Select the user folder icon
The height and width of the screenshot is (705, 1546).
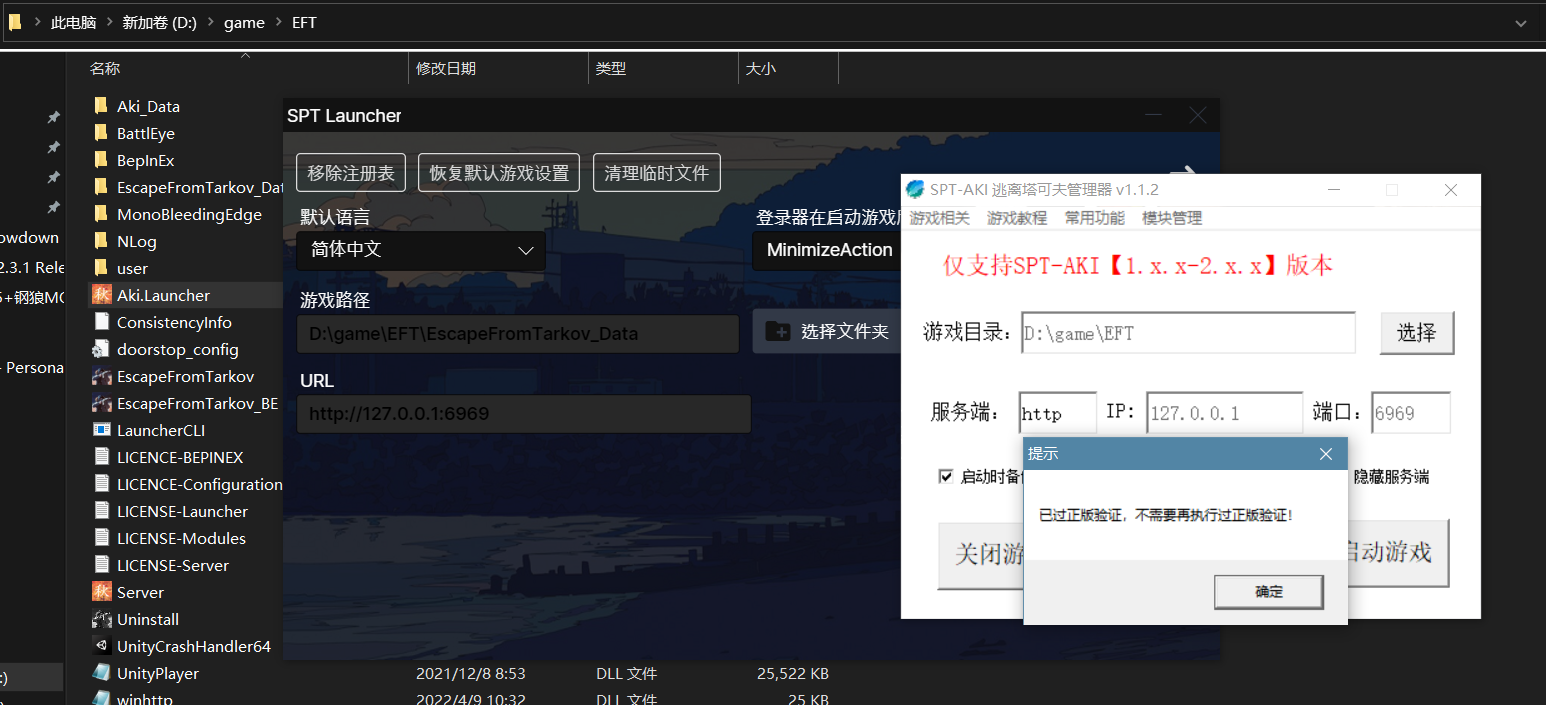click(100, 268)
